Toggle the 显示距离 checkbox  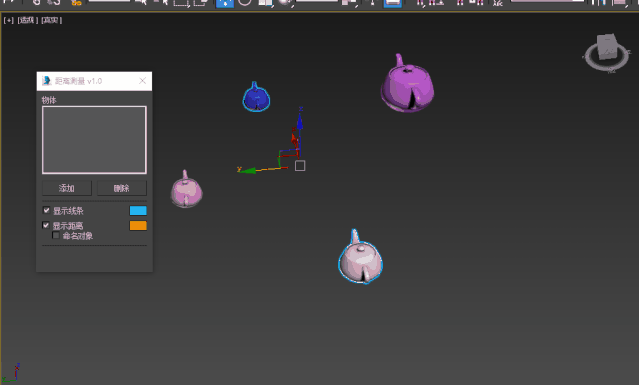[x=46, y=225]
